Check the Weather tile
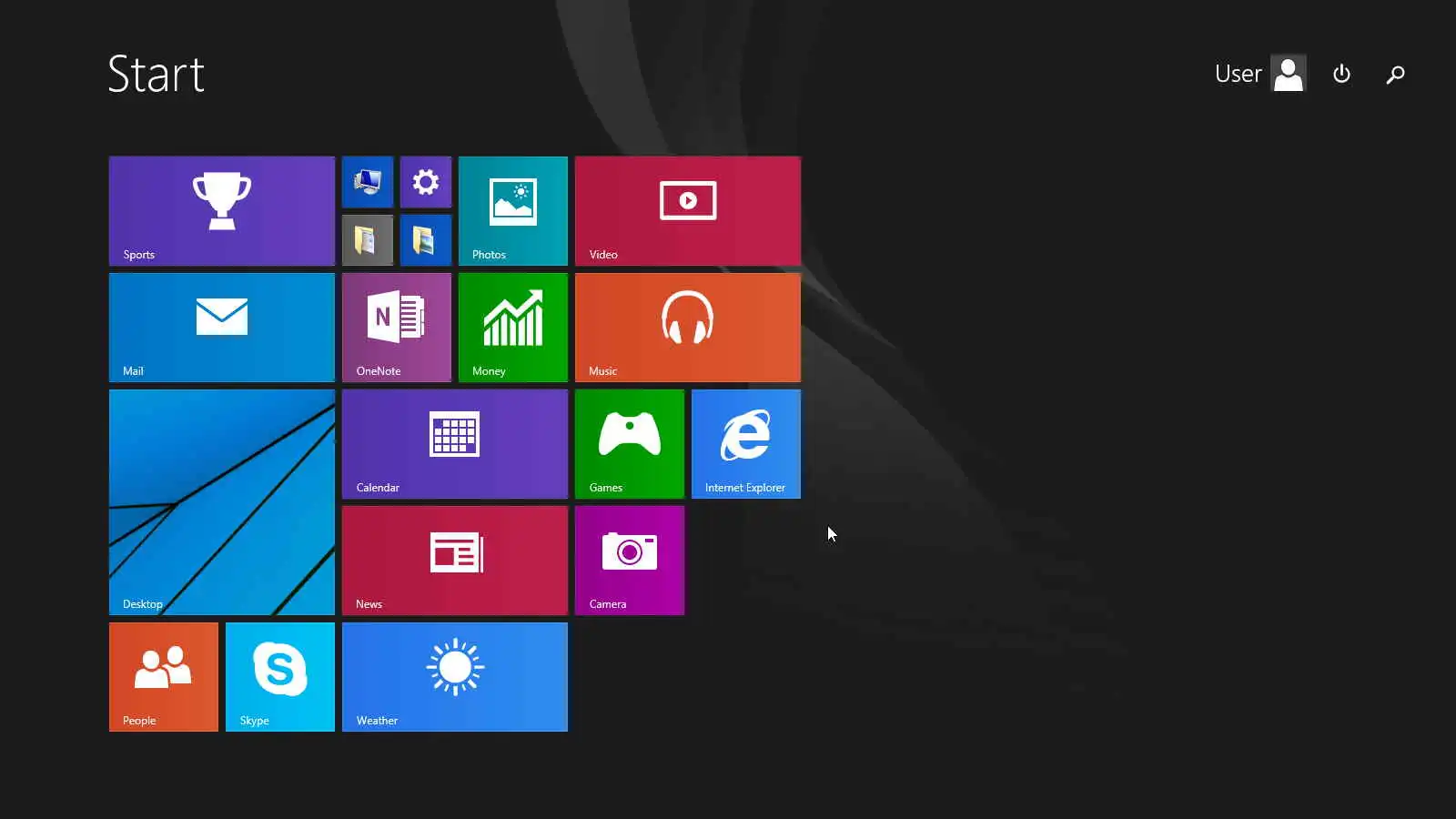This screenshot has width=1456, height=819. pyautogui.click(x=455, y=677)
